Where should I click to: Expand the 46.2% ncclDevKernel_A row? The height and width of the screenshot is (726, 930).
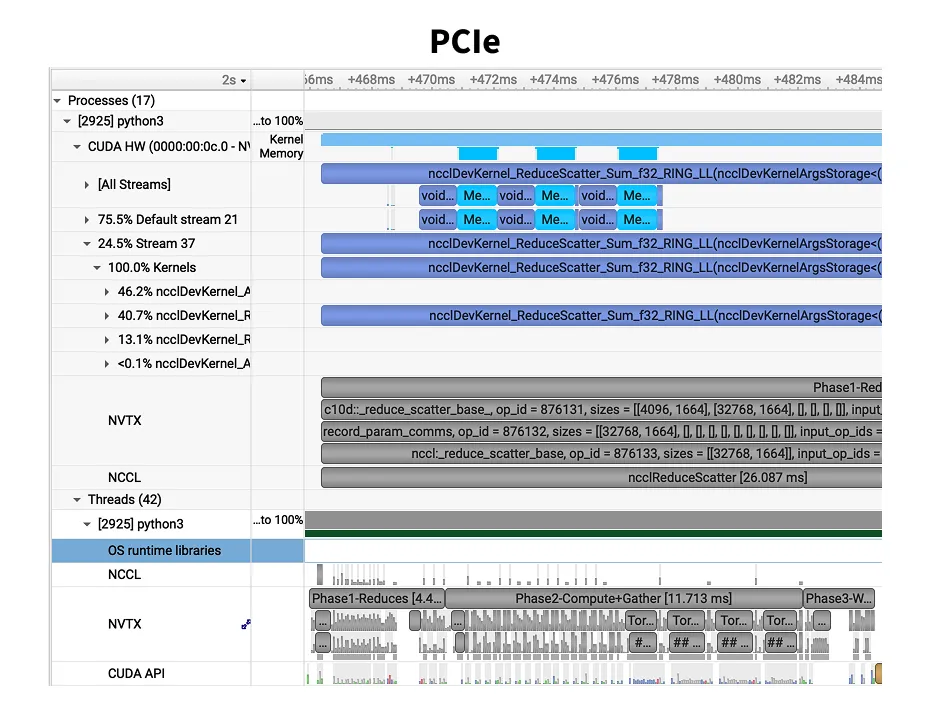click(x=106, y=291)
